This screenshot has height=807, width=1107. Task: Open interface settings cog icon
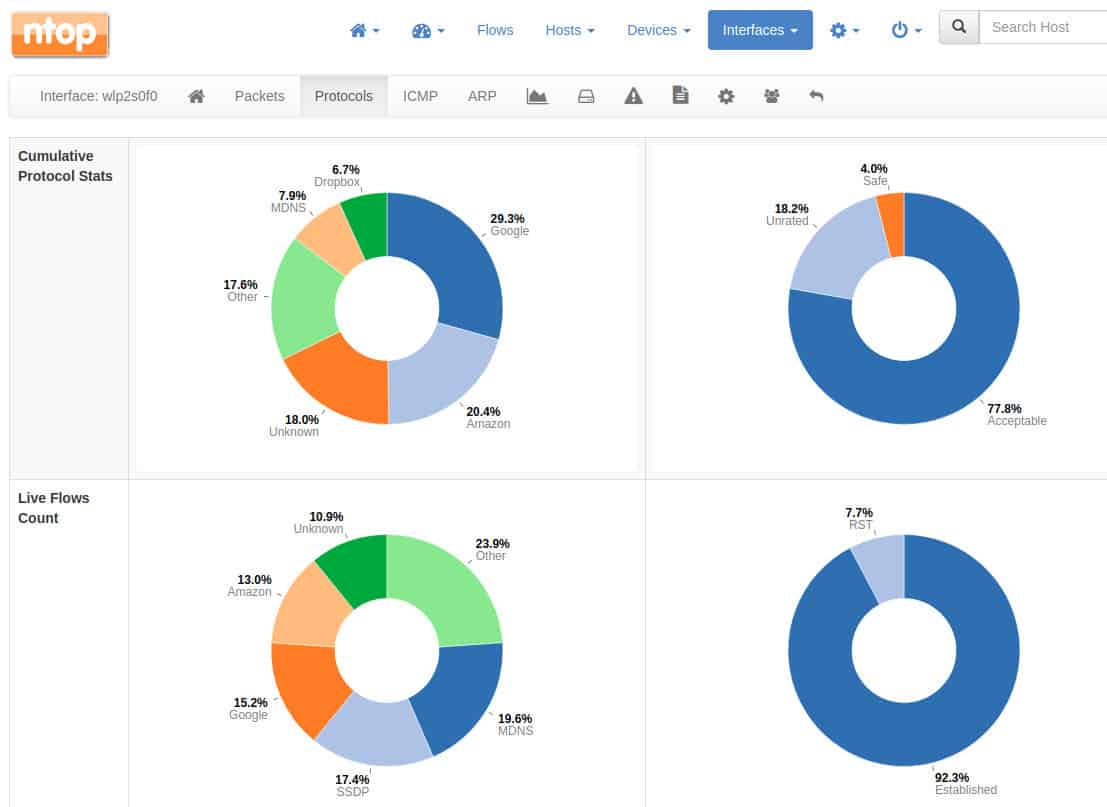[x=726, y=96]
